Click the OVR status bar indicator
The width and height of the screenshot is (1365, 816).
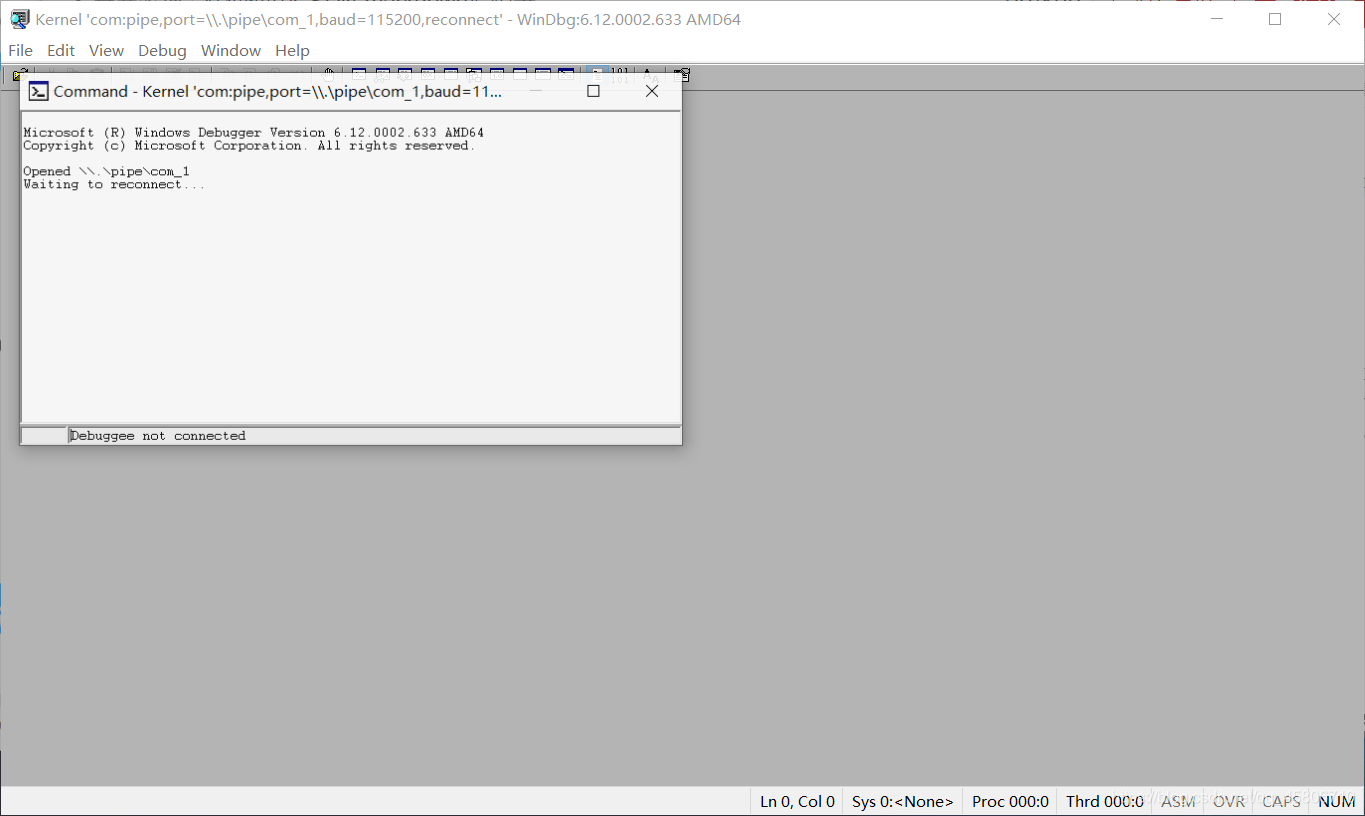pos(1229,801)
